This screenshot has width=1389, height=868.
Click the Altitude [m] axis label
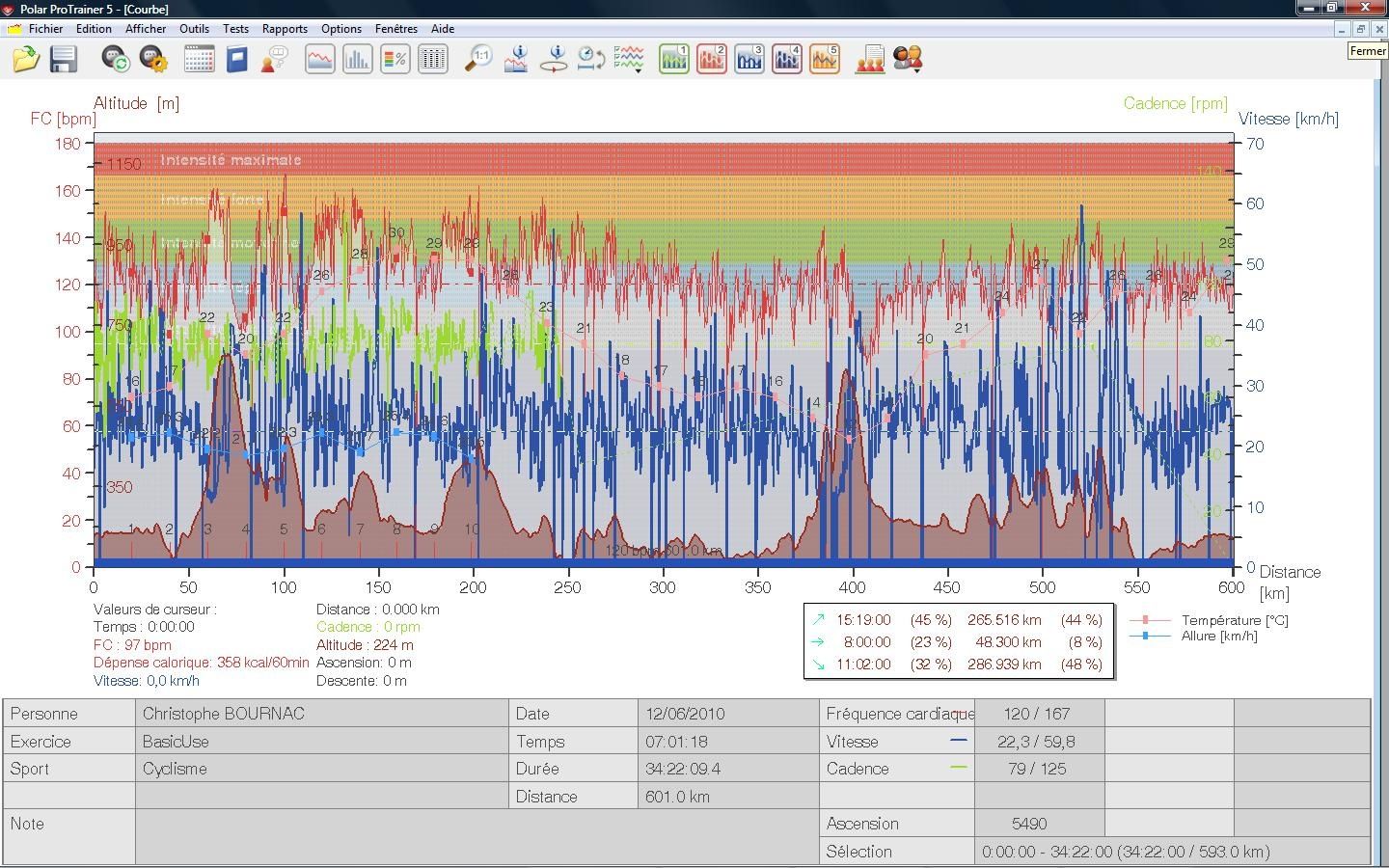coord(136,103)
